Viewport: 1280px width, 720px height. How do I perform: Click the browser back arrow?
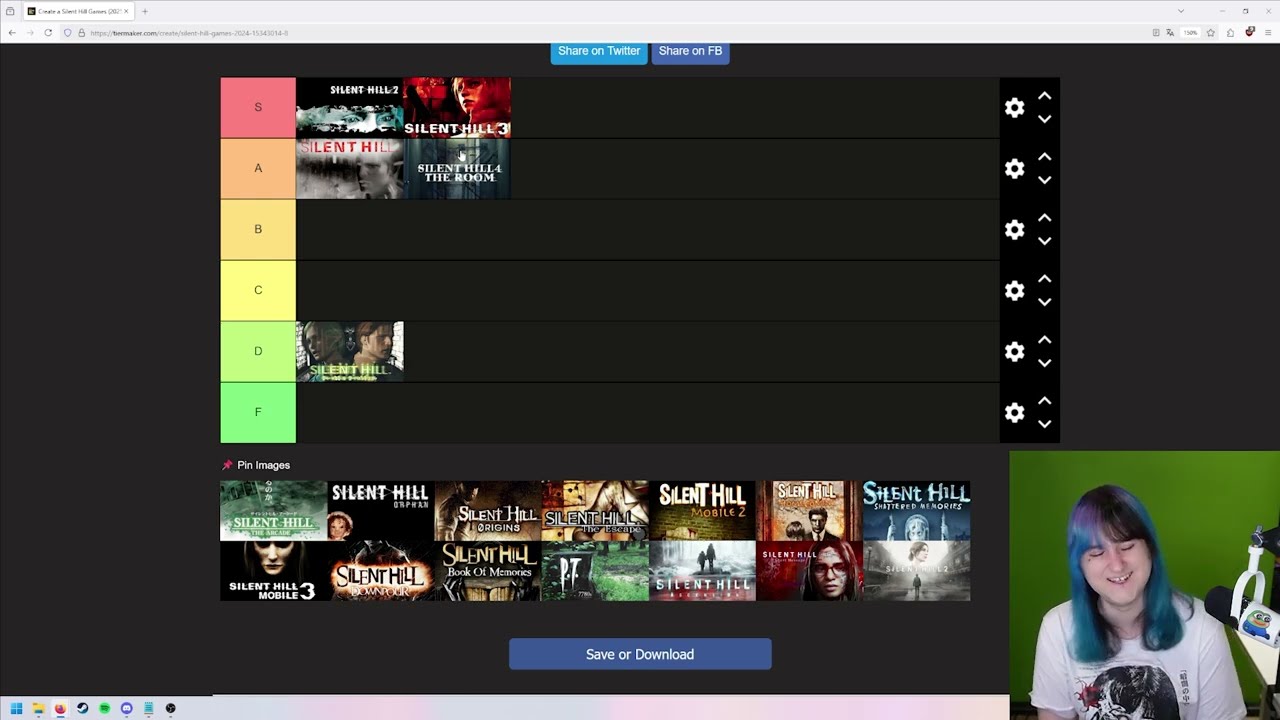point(12,33)
